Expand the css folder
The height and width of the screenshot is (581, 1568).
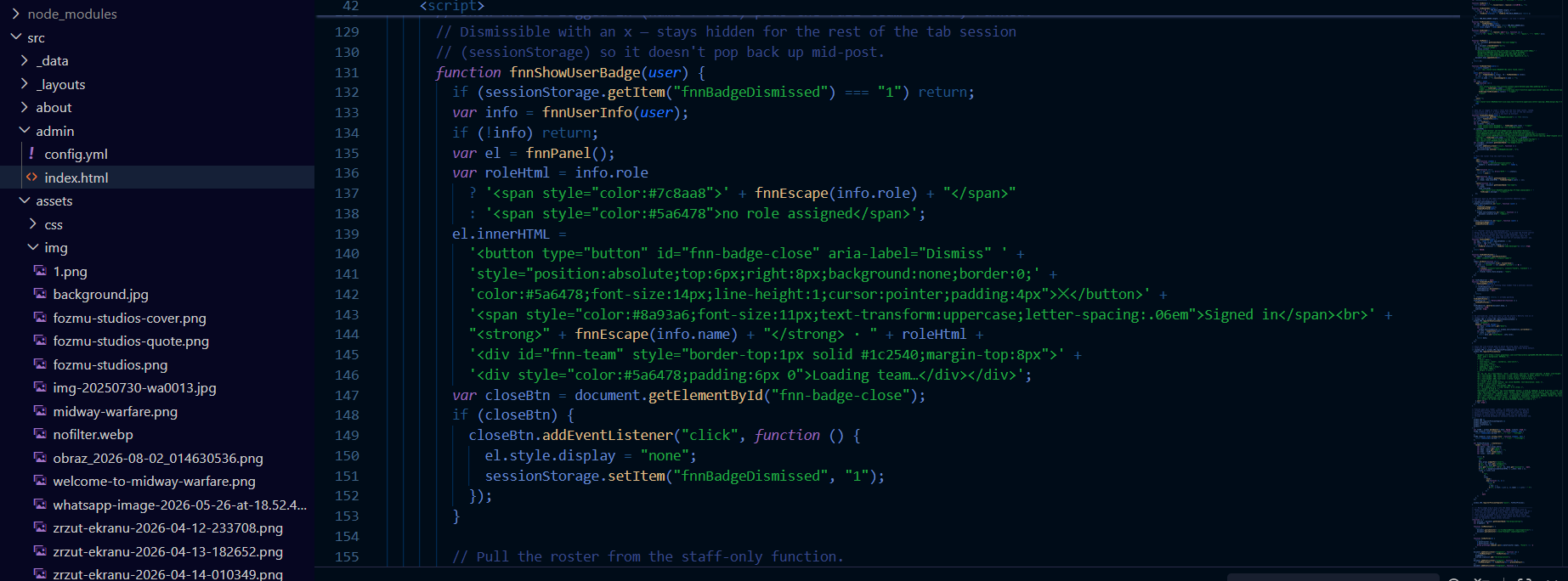pos(32,224)
